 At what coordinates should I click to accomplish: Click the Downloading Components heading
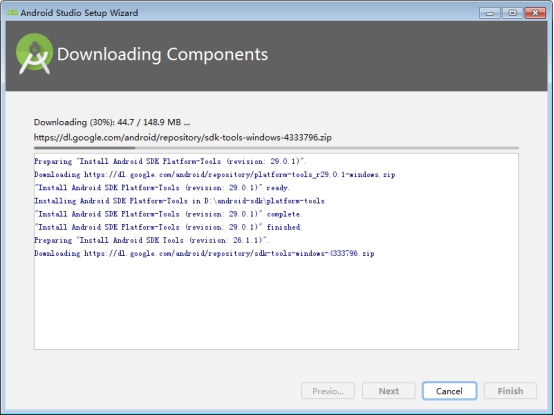pyautogui.click(x=163, y=54)
